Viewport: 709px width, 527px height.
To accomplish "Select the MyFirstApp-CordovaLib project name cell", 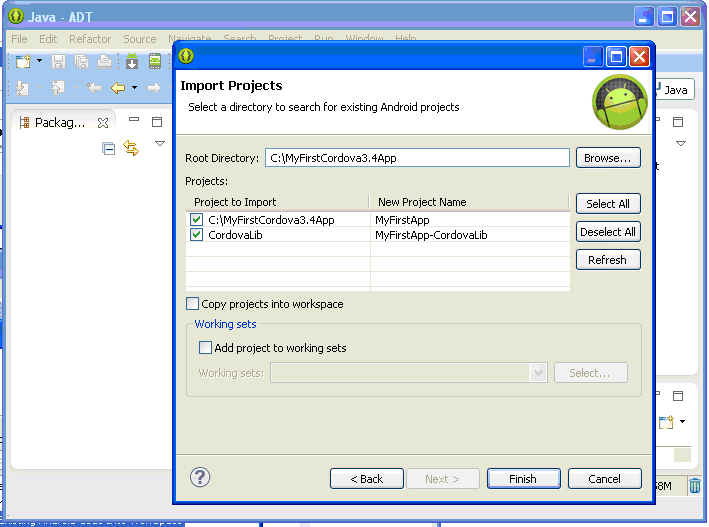I will [470, 235].
